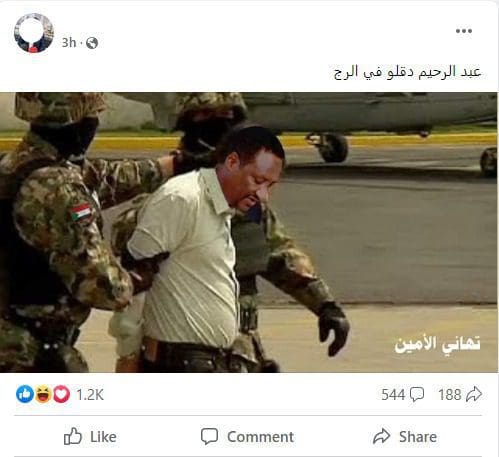The width and height of the screenshot is (499, 457).
Task: Click the curved arrow icon on the Share button
Action: coord(382,436)
